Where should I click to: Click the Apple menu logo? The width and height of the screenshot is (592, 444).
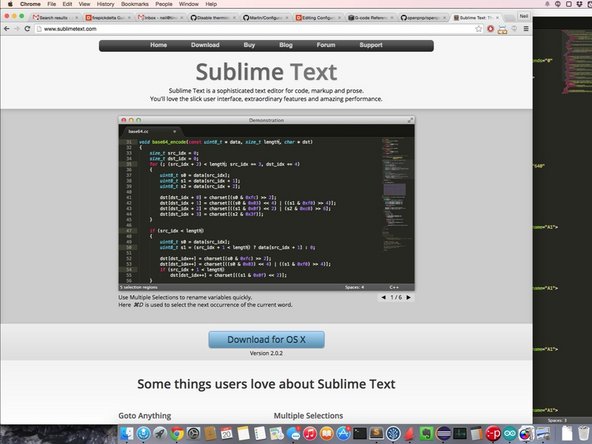tap(10, 4)
